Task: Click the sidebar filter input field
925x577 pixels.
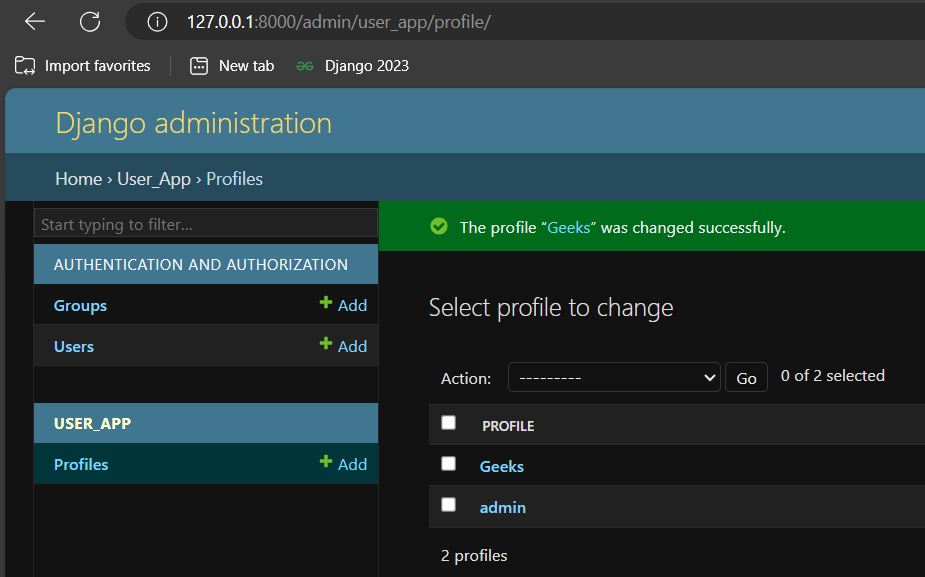Action: (x=206, y=224)
